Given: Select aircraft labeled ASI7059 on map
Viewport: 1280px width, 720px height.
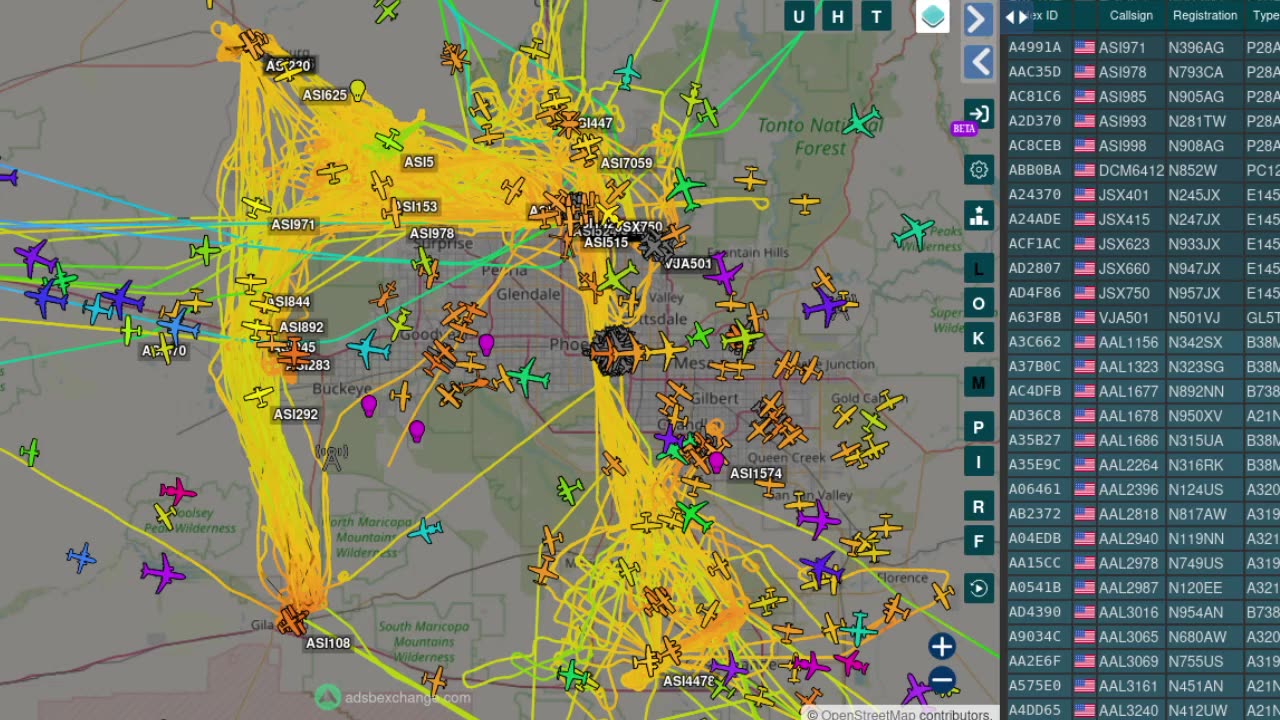Looking at the screenshot, I should [627, 163].
